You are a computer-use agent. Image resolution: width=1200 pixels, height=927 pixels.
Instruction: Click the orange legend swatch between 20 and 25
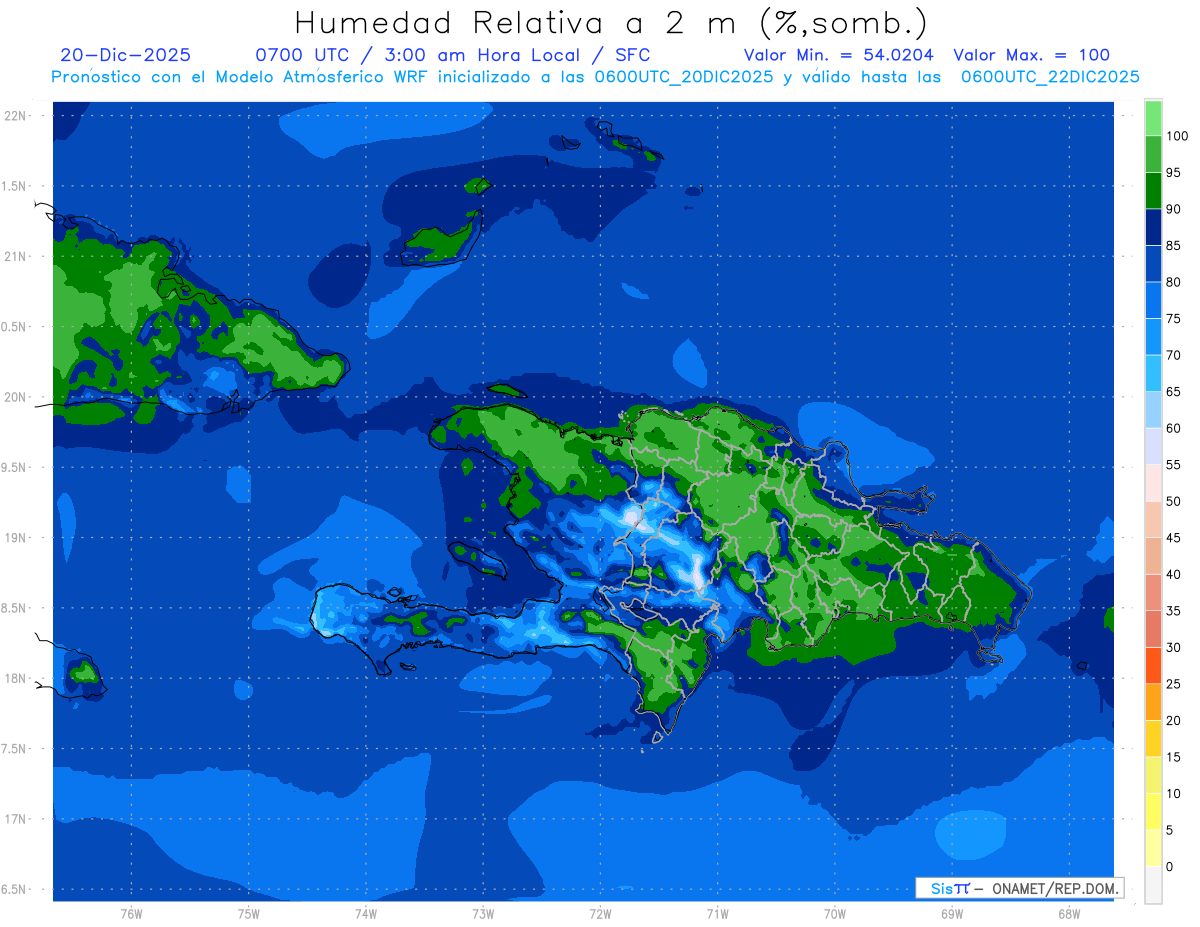(1153, 701)
